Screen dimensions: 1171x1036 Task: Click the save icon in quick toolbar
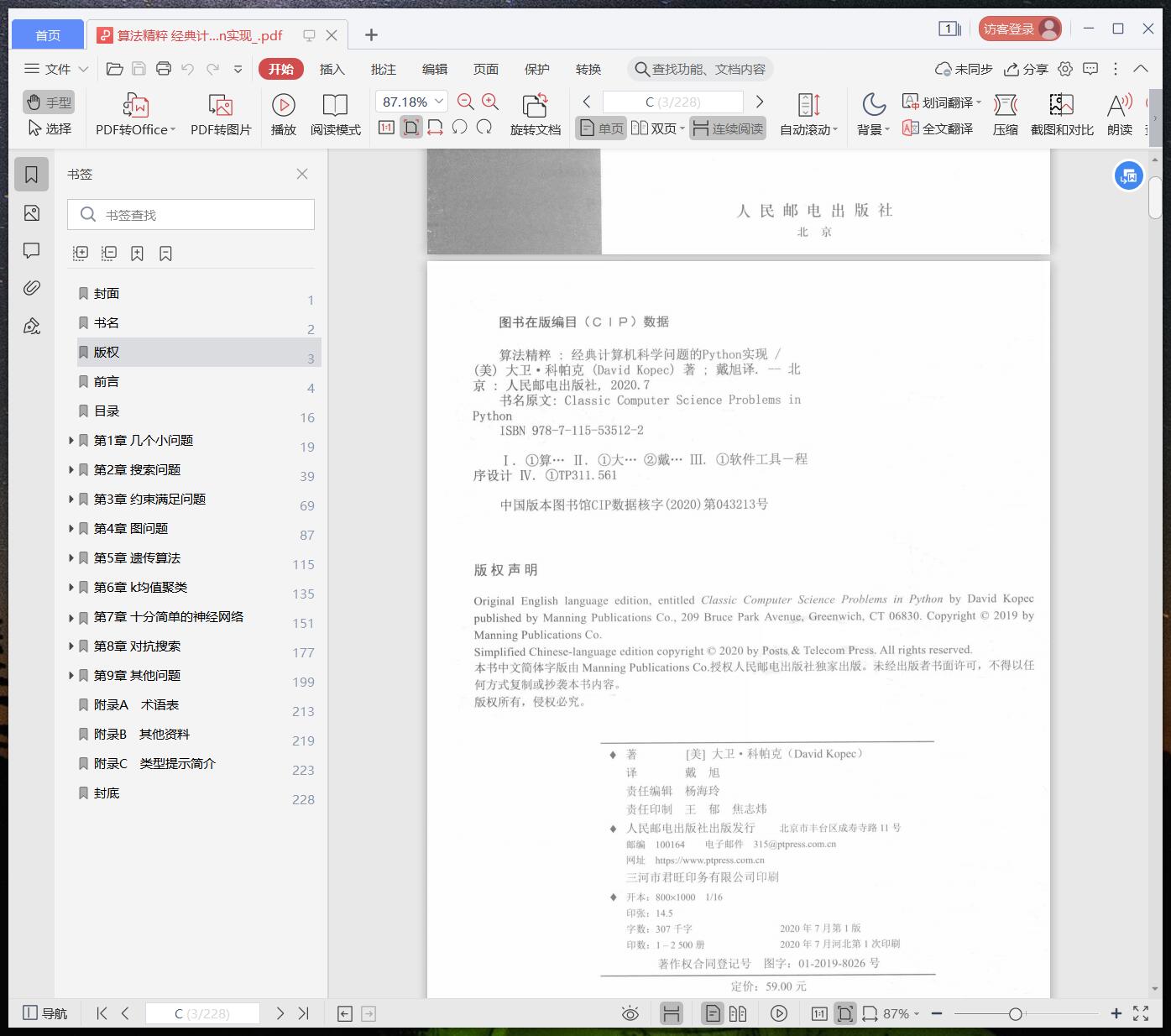pos(139,69)
